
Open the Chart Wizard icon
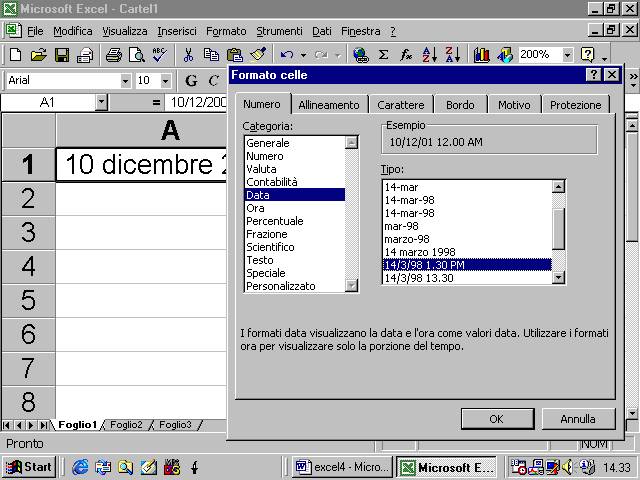pos(481,55)
